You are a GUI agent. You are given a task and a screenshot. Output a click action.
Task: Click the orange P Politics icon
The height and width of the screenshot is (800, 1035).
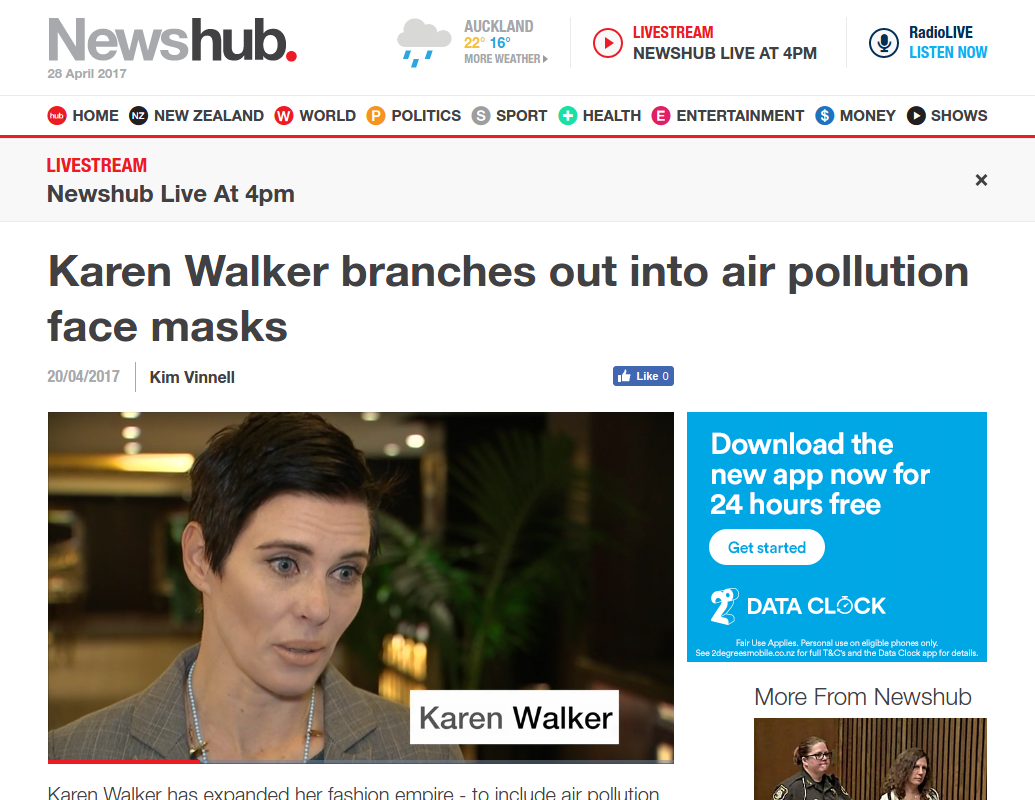(376, 116)
